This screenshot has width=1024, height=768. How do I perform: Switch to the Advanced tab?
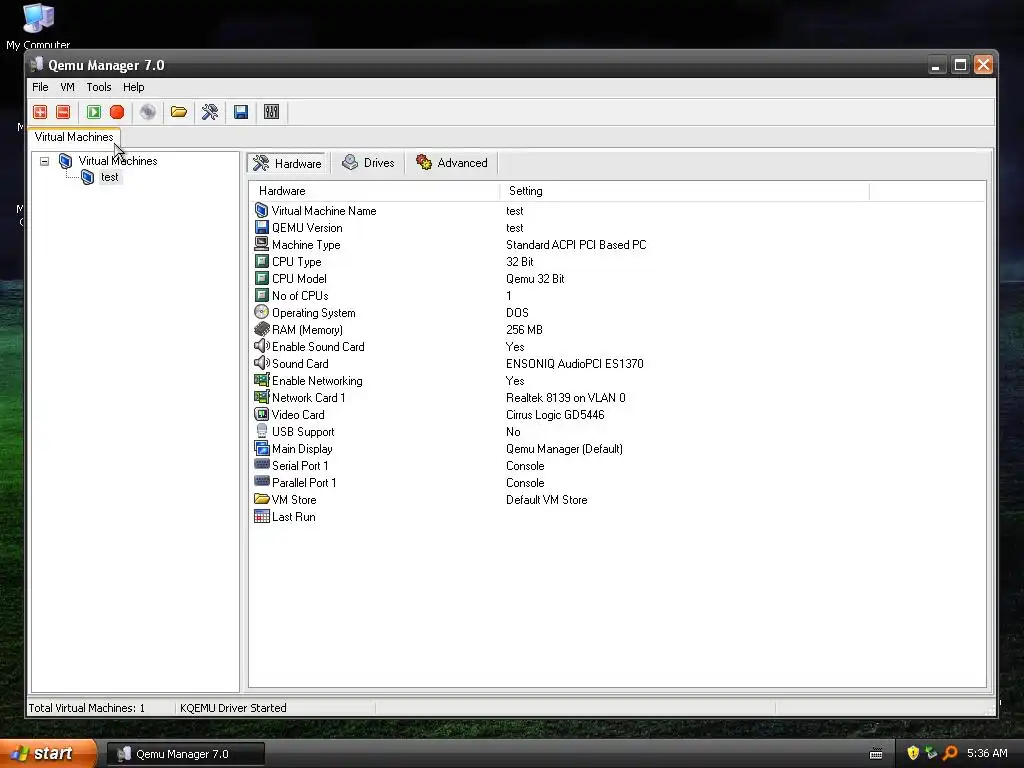click(x=452, y=163)
